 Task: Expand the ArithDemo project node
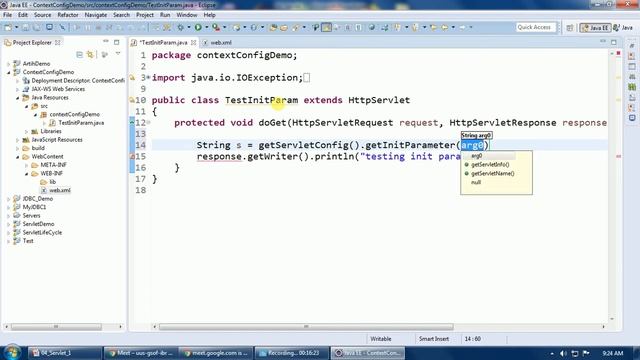9,64
